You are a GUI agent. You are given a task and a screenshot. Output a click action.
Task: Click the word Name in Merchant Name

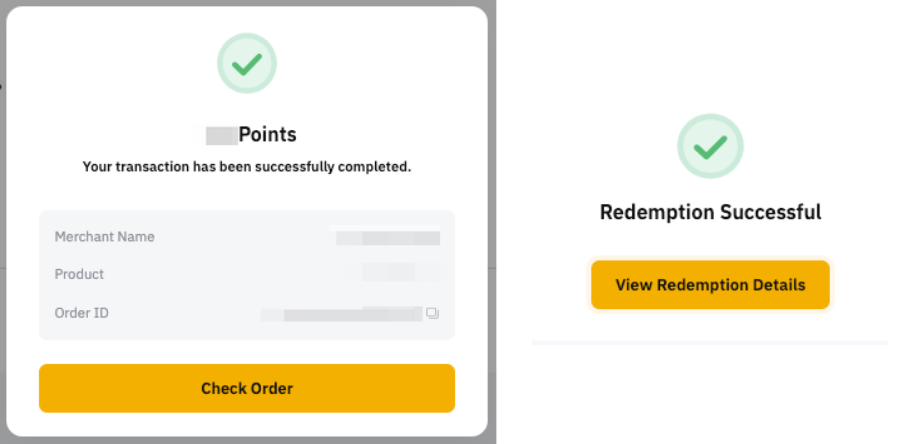[137, 237]
